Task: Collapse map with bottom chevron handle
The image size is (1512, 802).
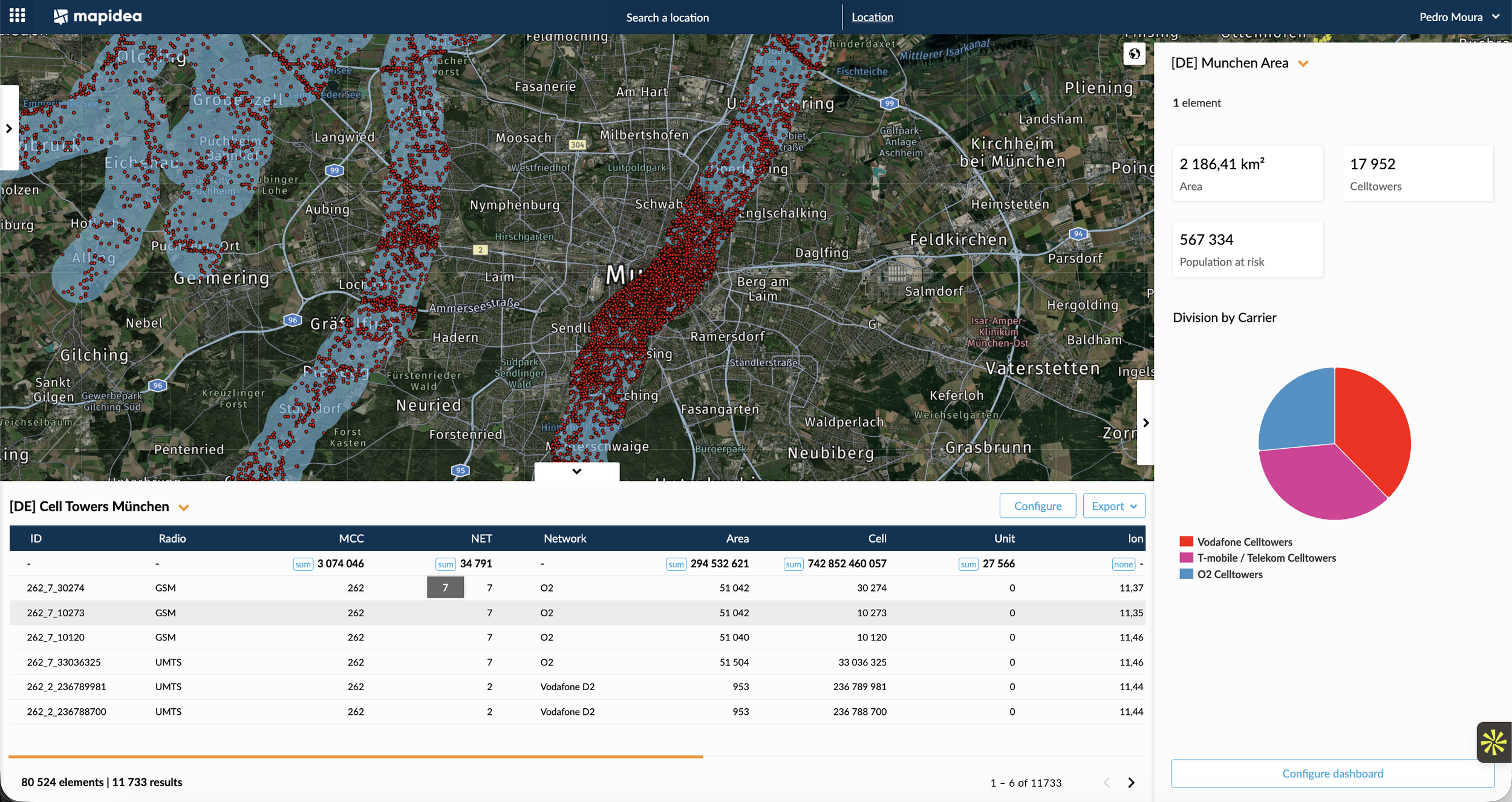Action: tap(576, 471)
